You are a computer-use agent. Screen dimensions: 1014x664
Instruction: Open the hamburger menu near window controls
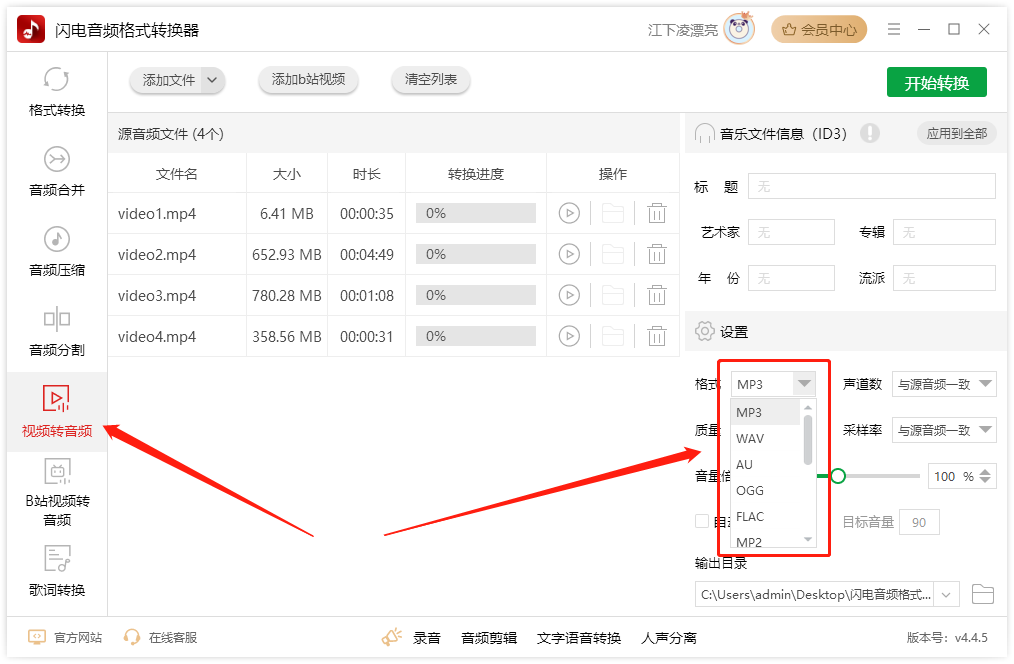click(893, 29)
